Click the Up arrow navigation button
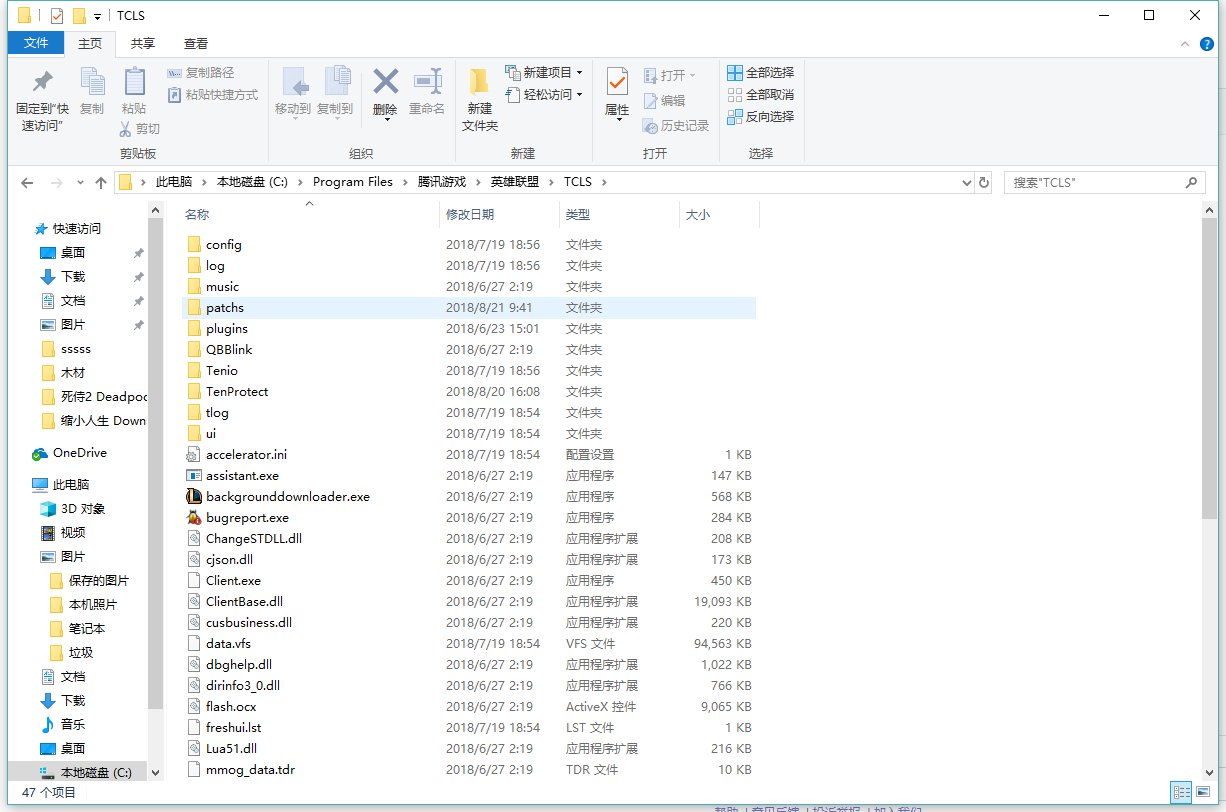1226x812 pixels. coord(100,183)
